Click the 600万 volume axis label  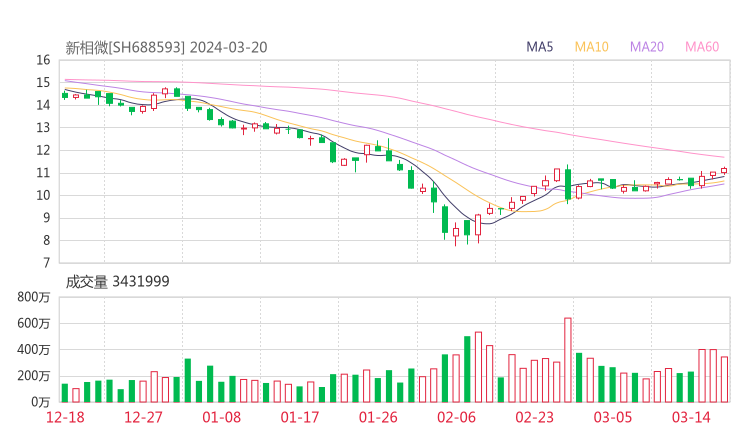point(34,323)
